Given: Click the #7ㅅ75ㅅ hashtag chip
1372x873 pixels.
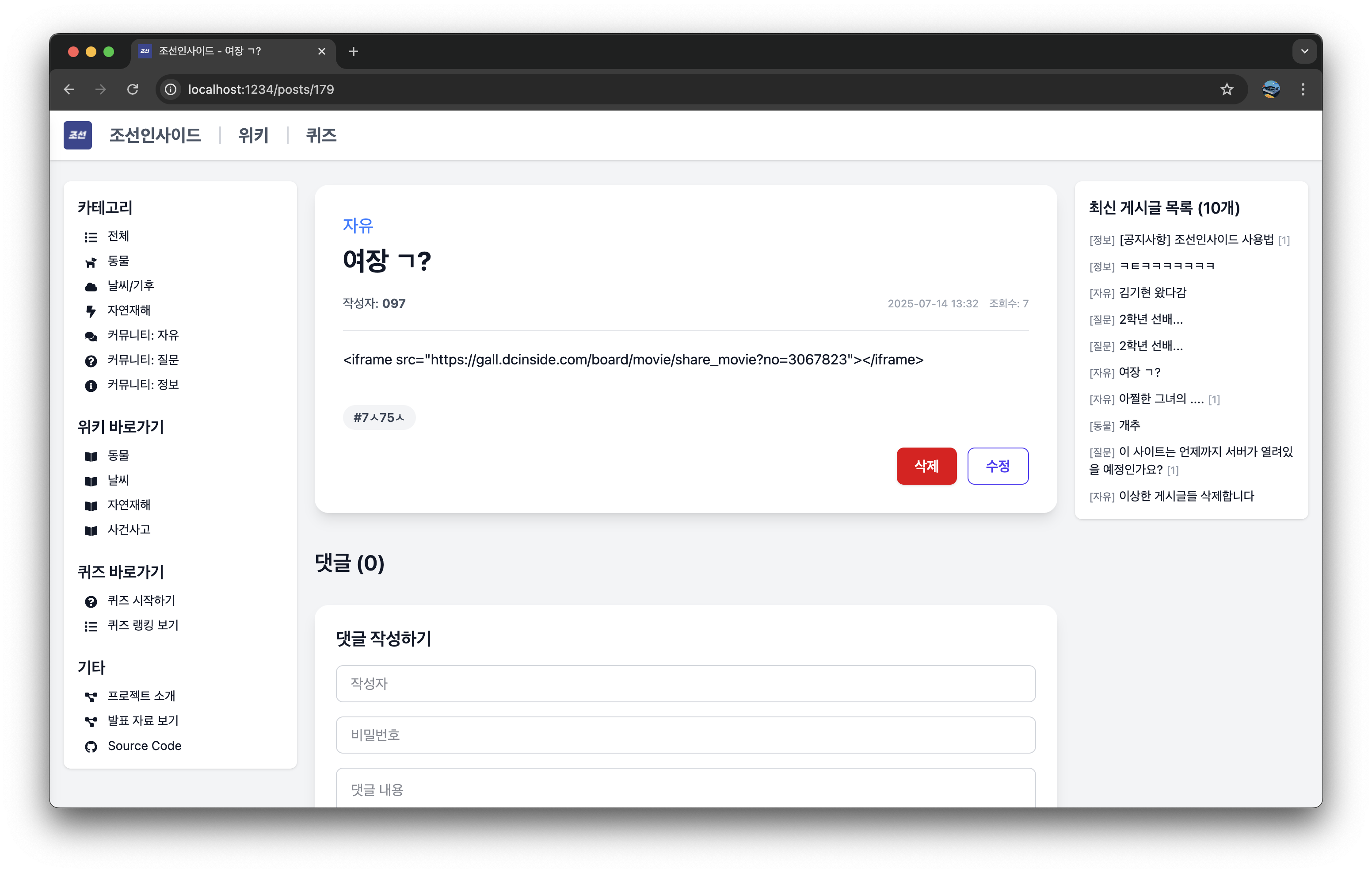Looking at the screenshot, I should tap(379, 417).
